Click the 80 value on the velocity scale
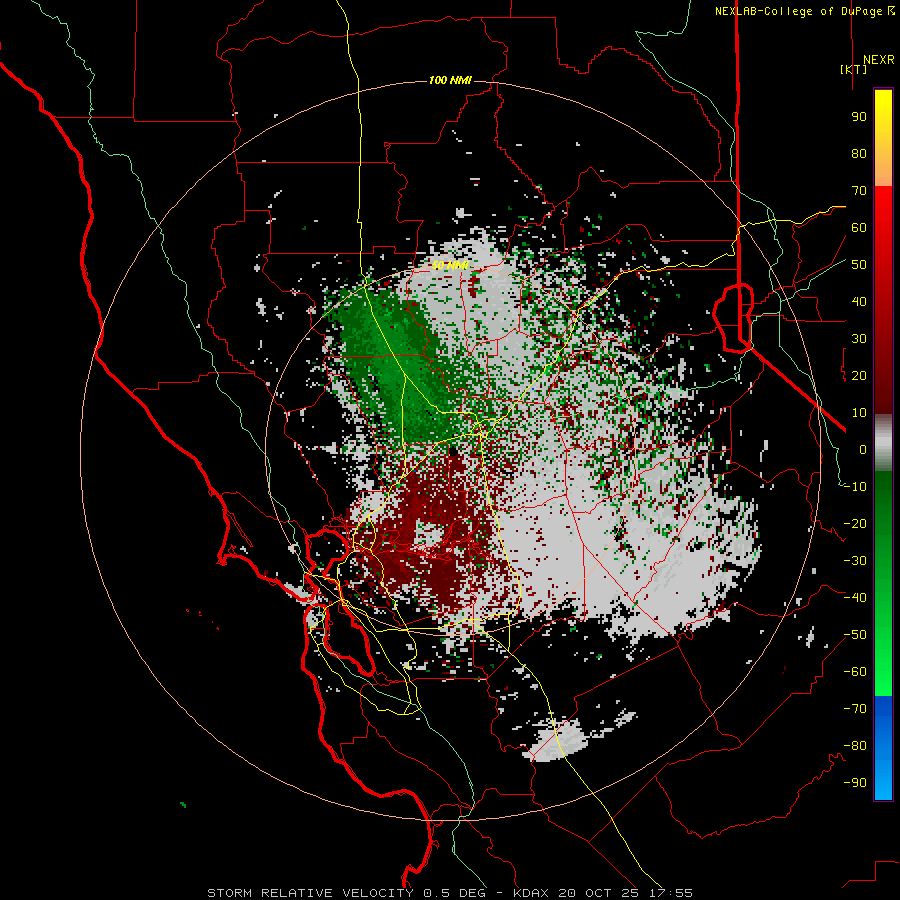The width and height of the screenshot is (900, 900). 859,154
